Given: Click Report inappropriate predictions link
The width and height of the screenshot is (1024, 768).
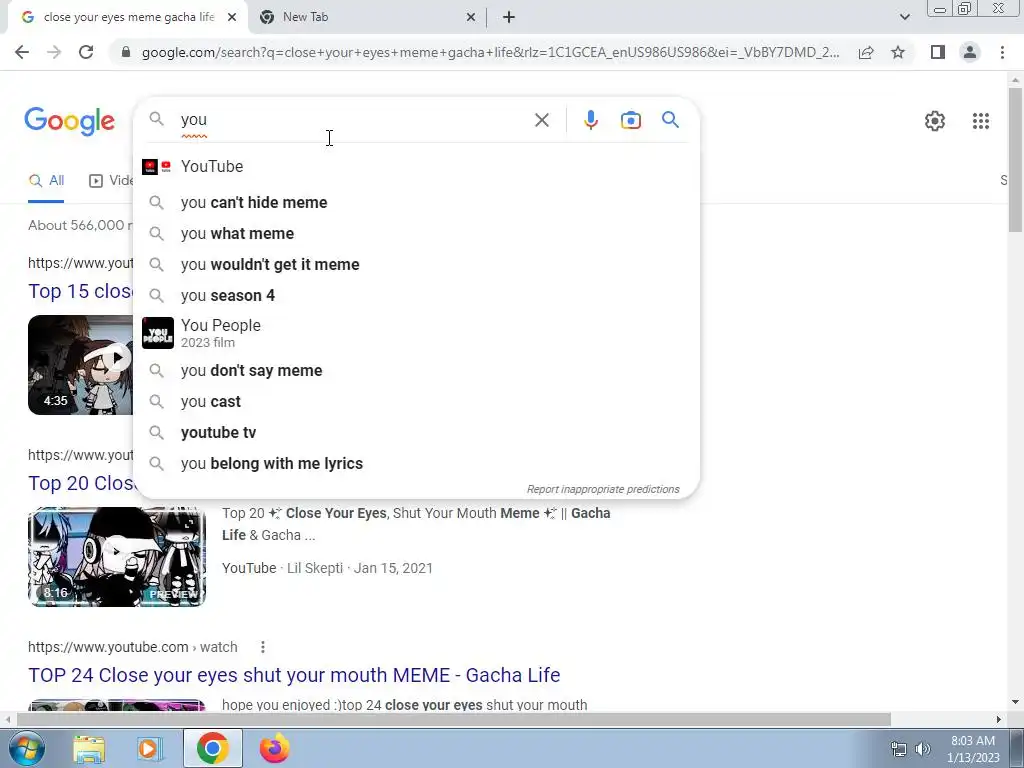Looking at the screenshot, I should 603,489.
